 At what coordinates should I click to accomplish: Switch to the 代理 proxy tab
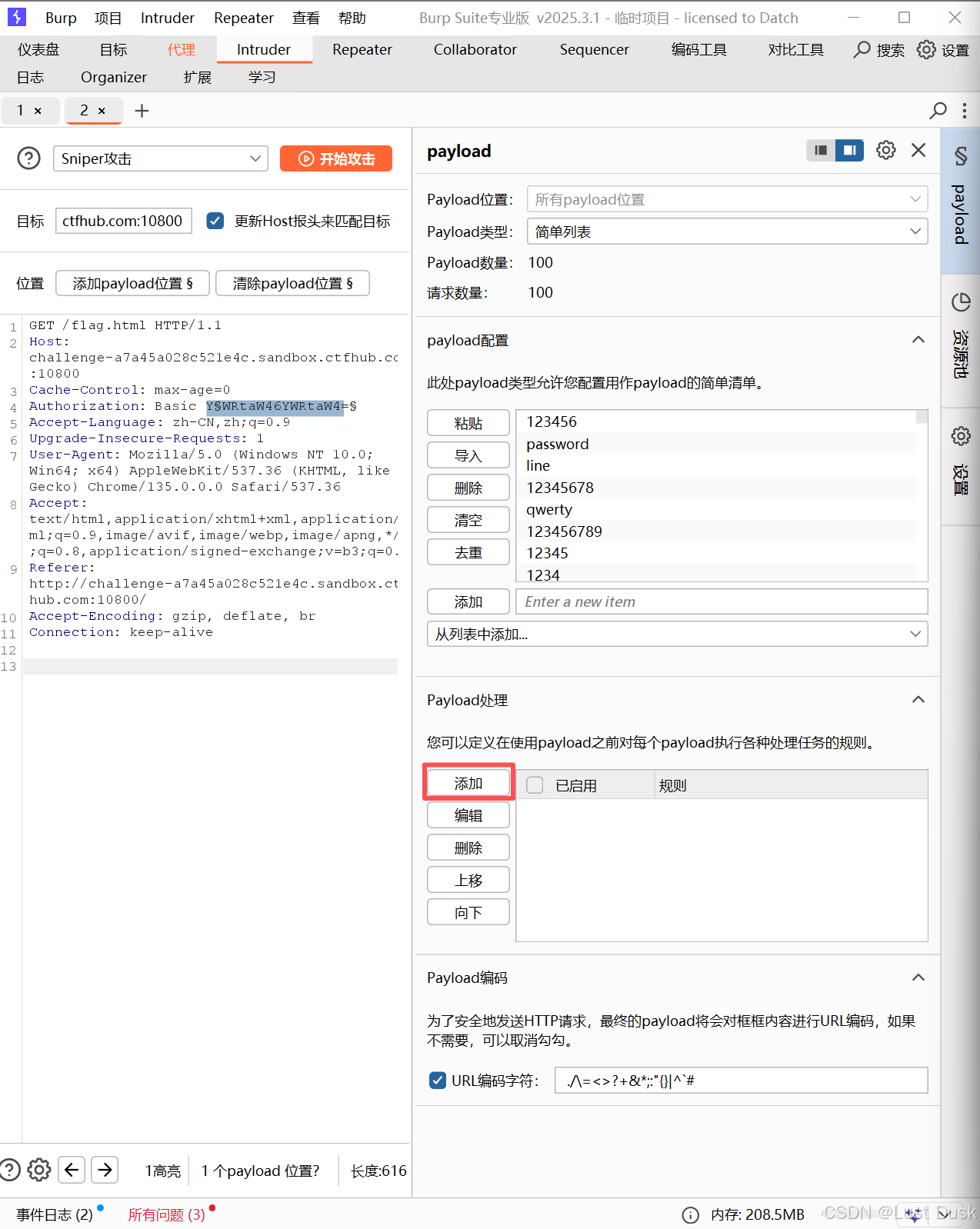coord(182,49)
